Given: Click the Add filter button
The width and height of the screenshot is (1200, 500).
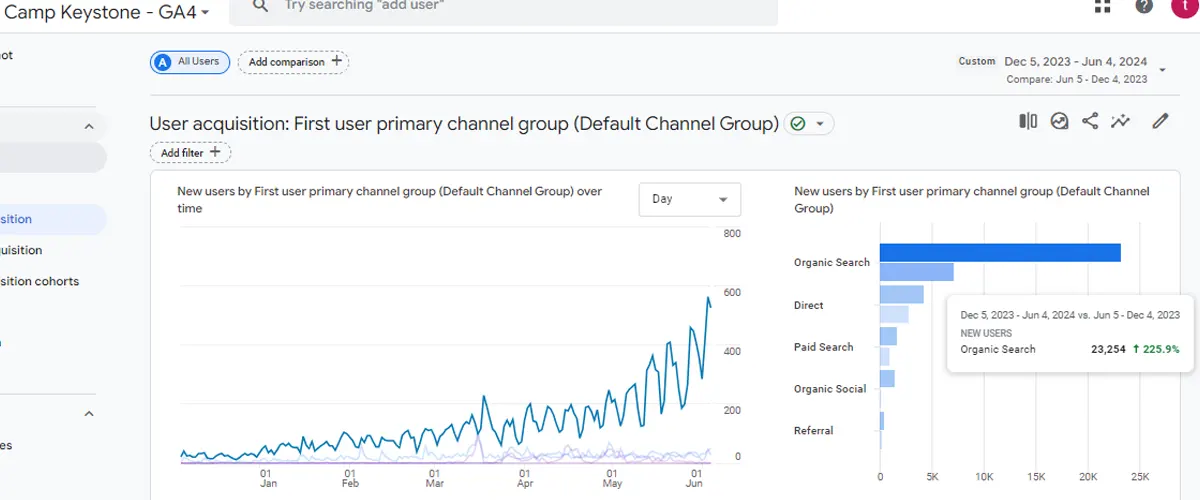Looking at the screenshot, I should coord(190,153).
